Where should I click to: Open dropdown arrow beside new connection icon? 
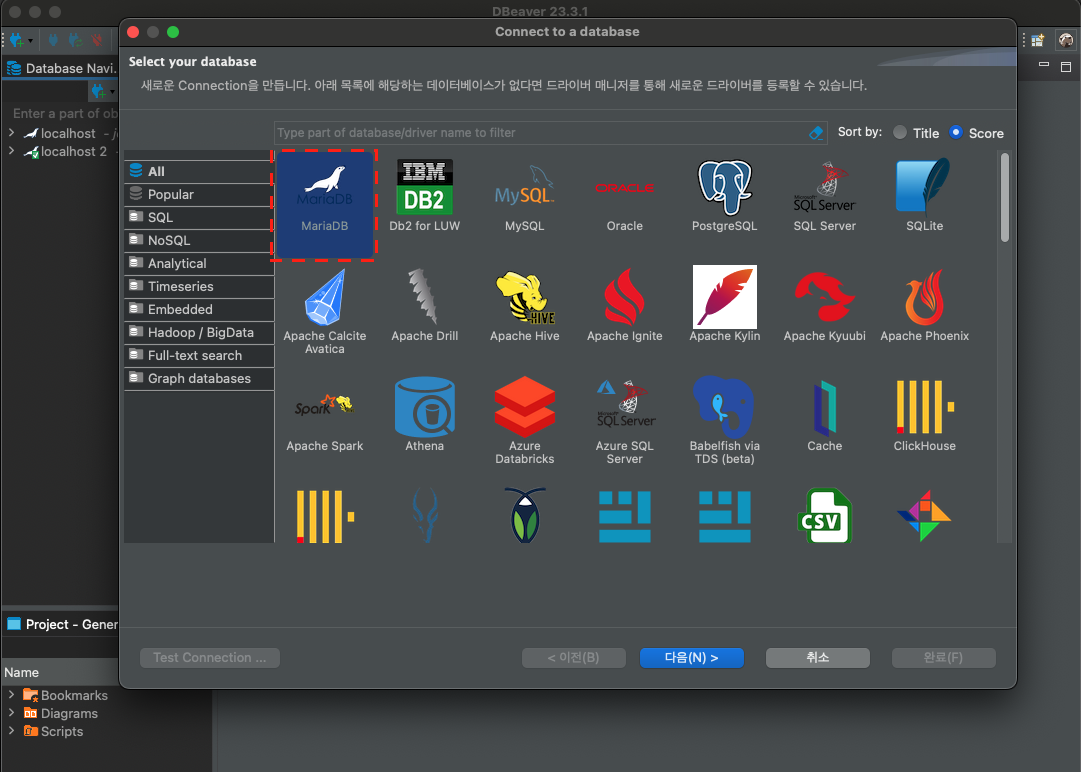pyautogui.click(x=30, y=41)
